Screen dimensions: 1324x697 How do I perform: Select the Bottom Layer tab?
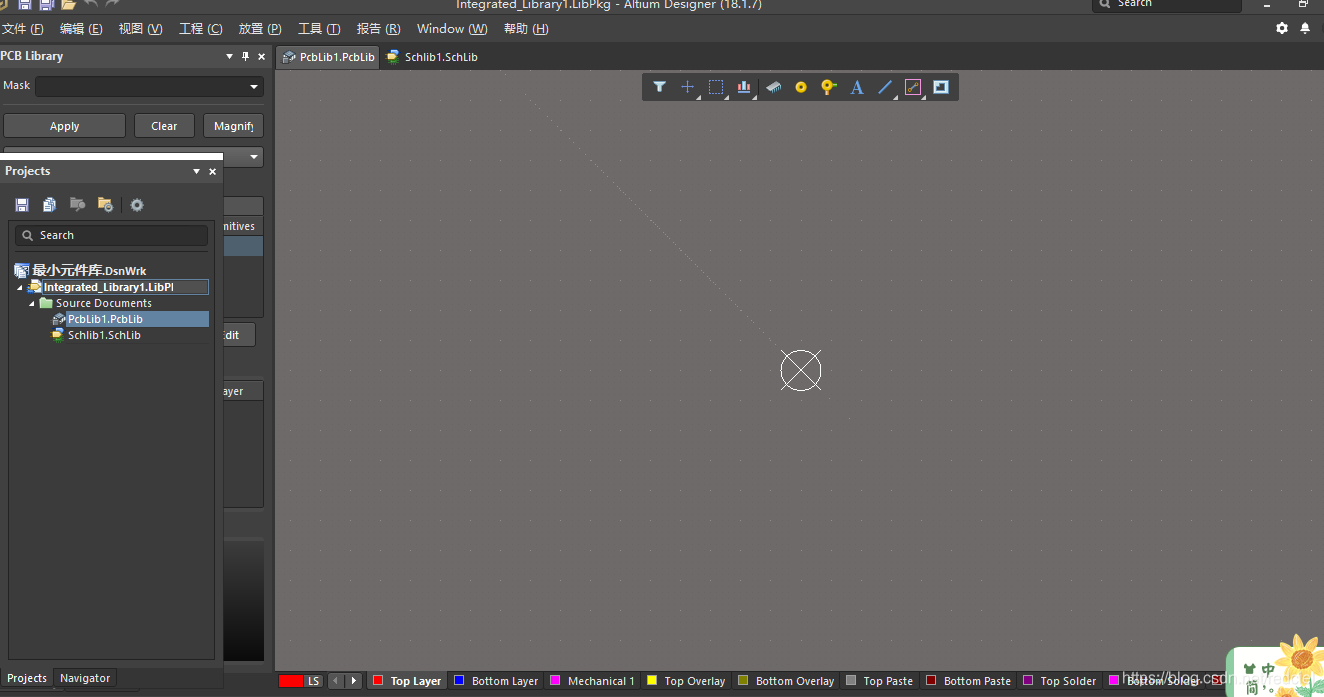pos(496,681)
